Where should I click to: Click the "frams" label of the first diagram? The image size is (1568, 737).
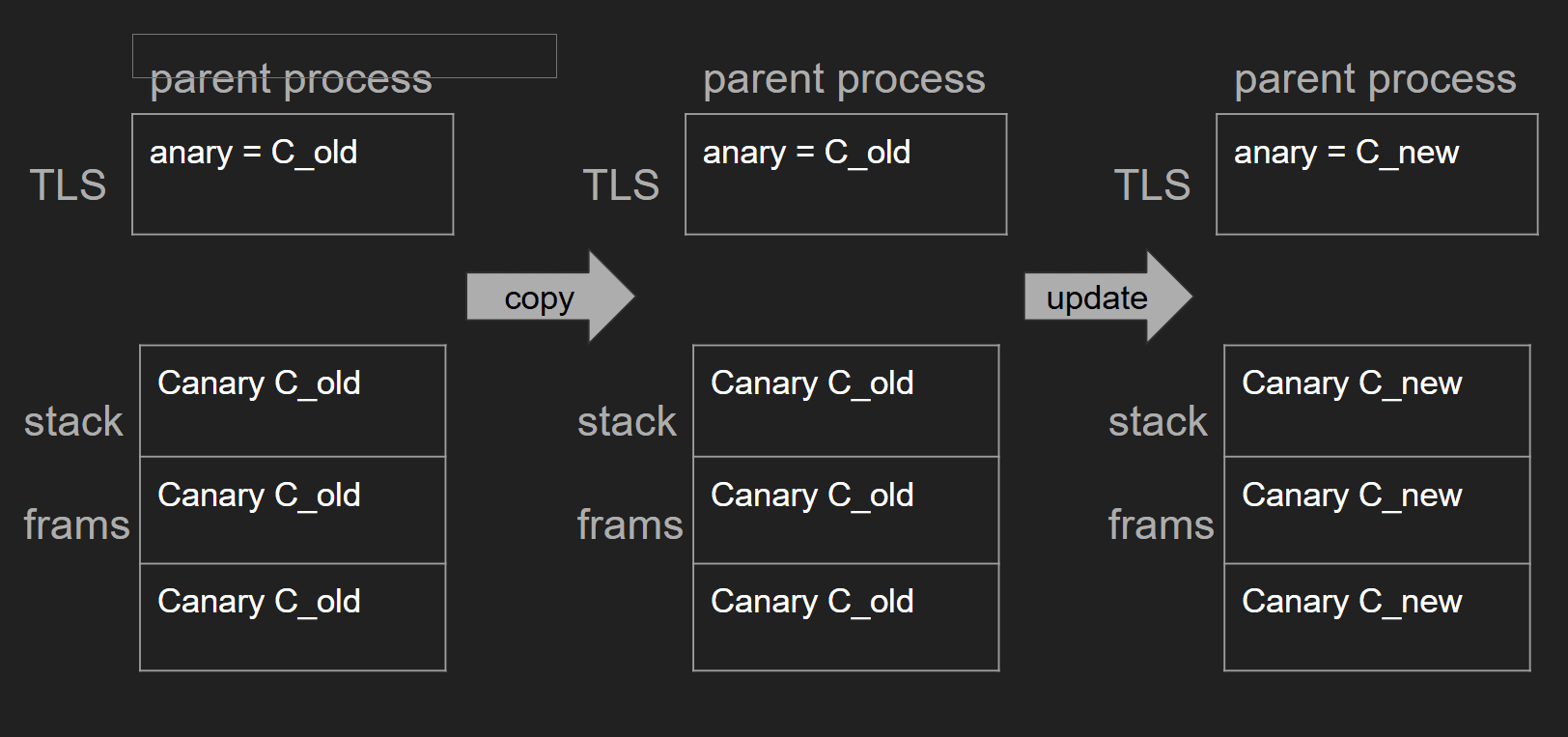(x=76, y=524)
